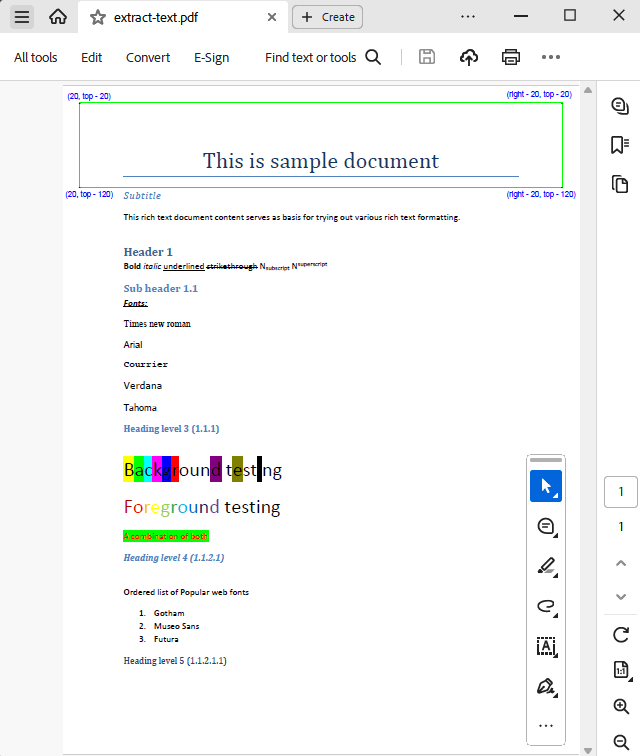Star the extract-text.pdf file
Viewport: 640px width, 756px height.
coord(97,17)
